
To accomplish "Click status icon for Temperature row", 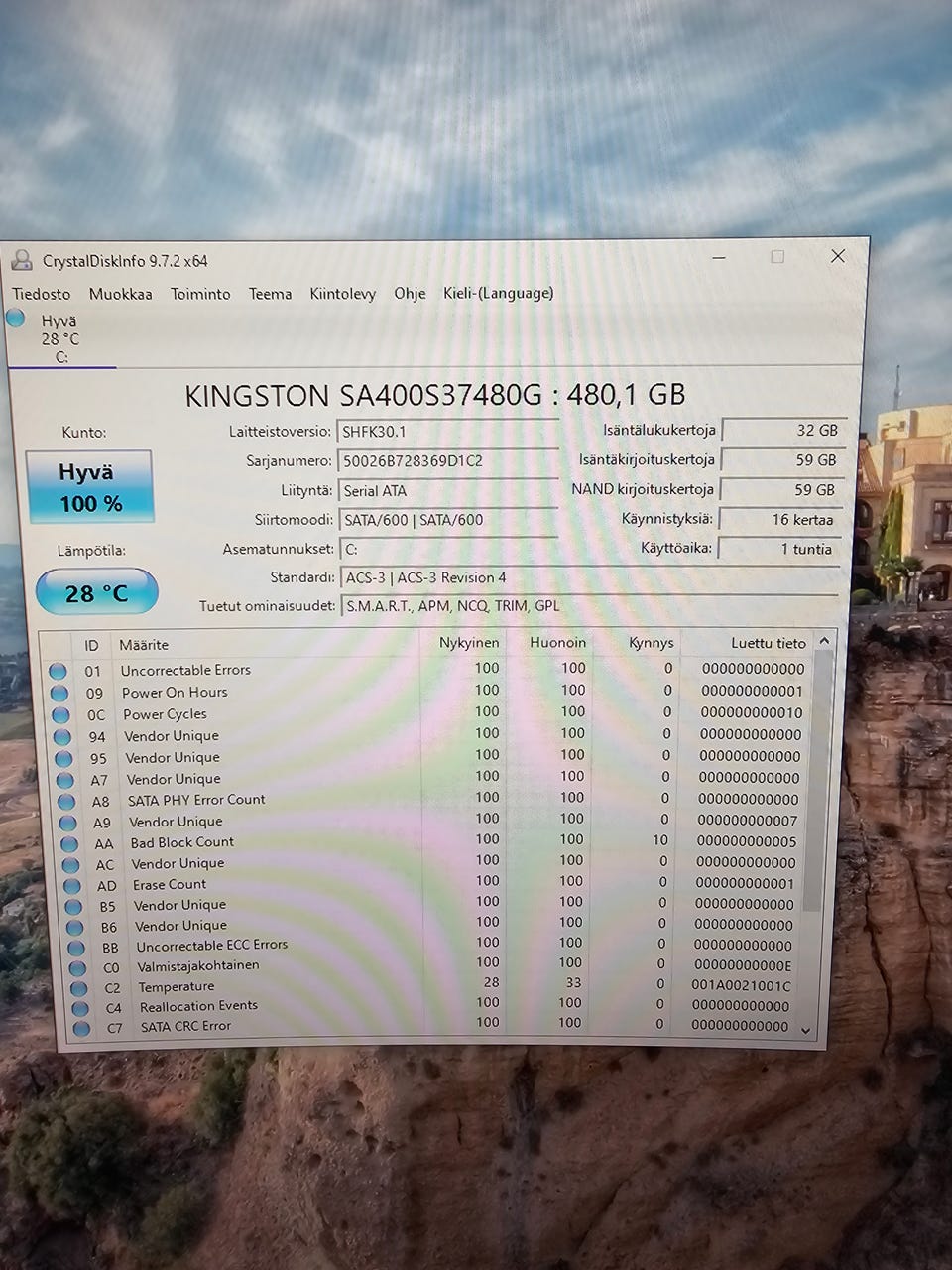I will click(79, 988).
